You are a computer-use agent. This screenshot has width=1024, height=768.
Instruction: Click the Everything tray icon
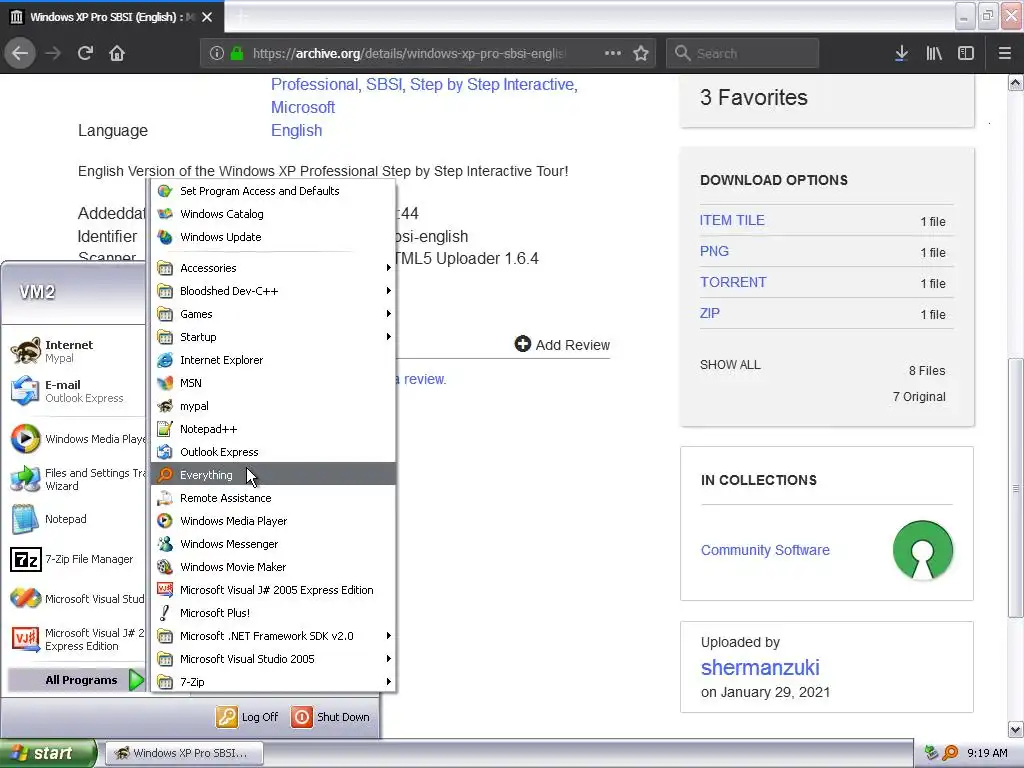point(951,753)
